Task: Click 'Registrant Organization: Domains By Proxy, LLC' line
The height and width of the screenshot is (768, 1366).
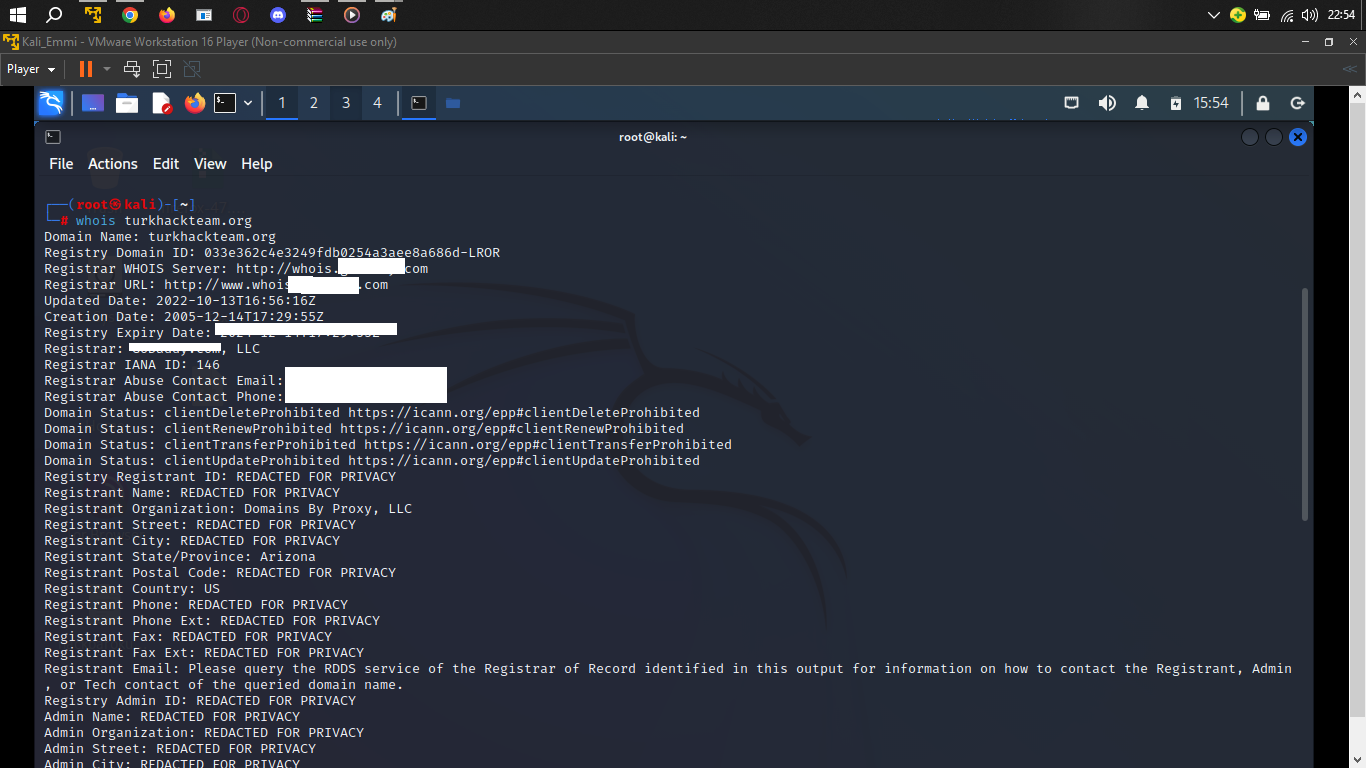Action: (228, 509)
